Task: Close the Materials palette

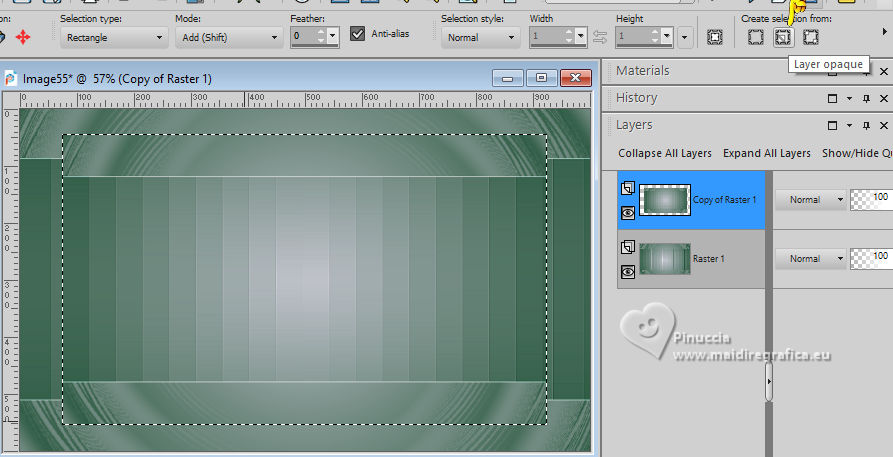Action: (884, 71)
